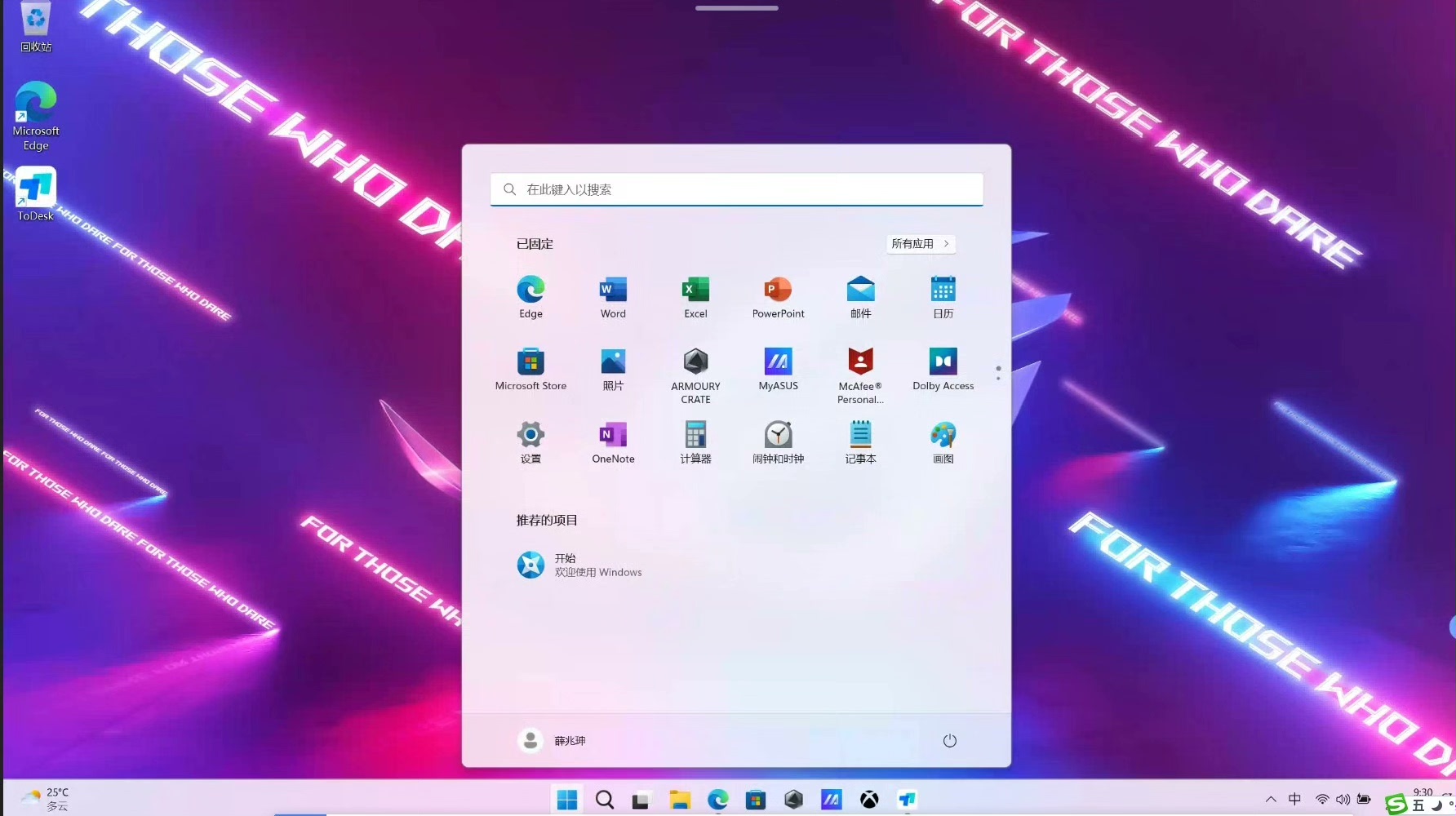The height and width of the screenshot is (816, 1456).
Task: Open the 闹钟和时钟 clock app
Action: (778, 442)
